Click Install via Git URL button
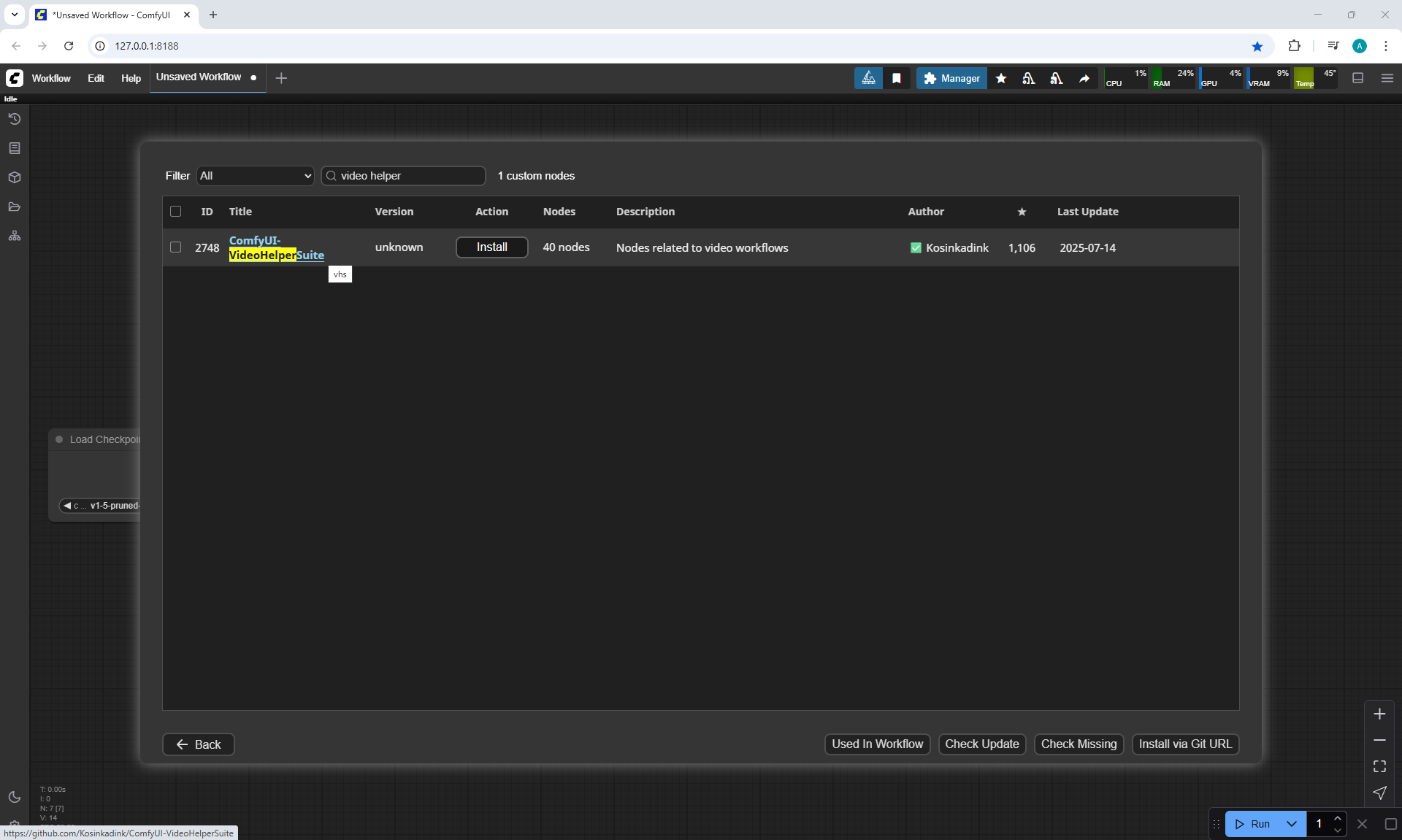This screenshot has height=840, width=1402. [1184, 744]
